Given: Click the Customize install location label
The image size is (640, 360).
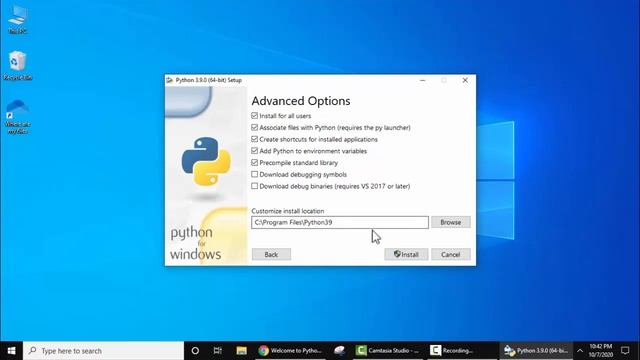Looking at the screenshot, I should 288,211.
